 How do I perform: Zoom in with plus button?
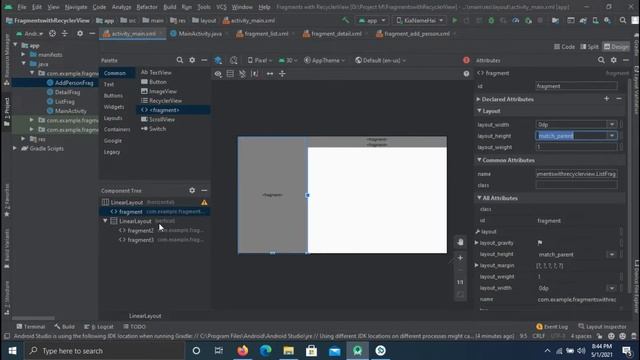pyautogui.click(x=460, y=258)
